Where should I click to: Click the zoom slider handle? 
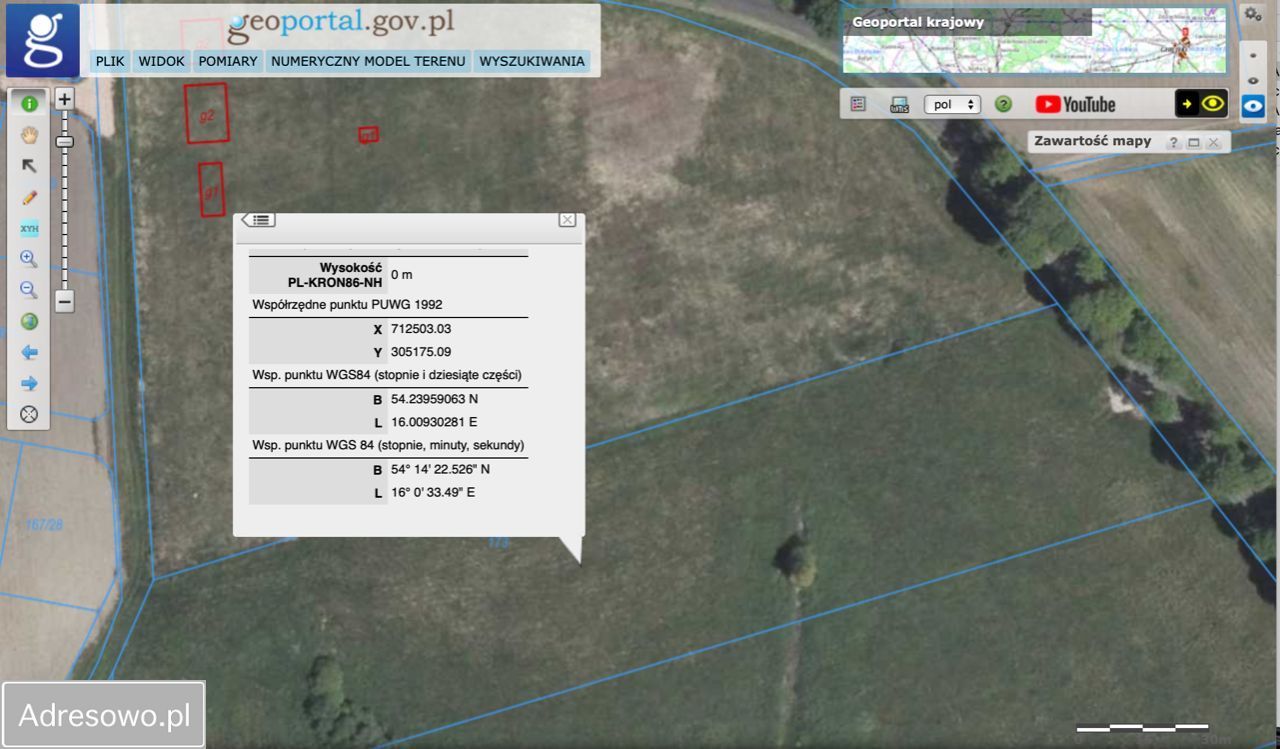pyautogui.click(x=64, y=142)
